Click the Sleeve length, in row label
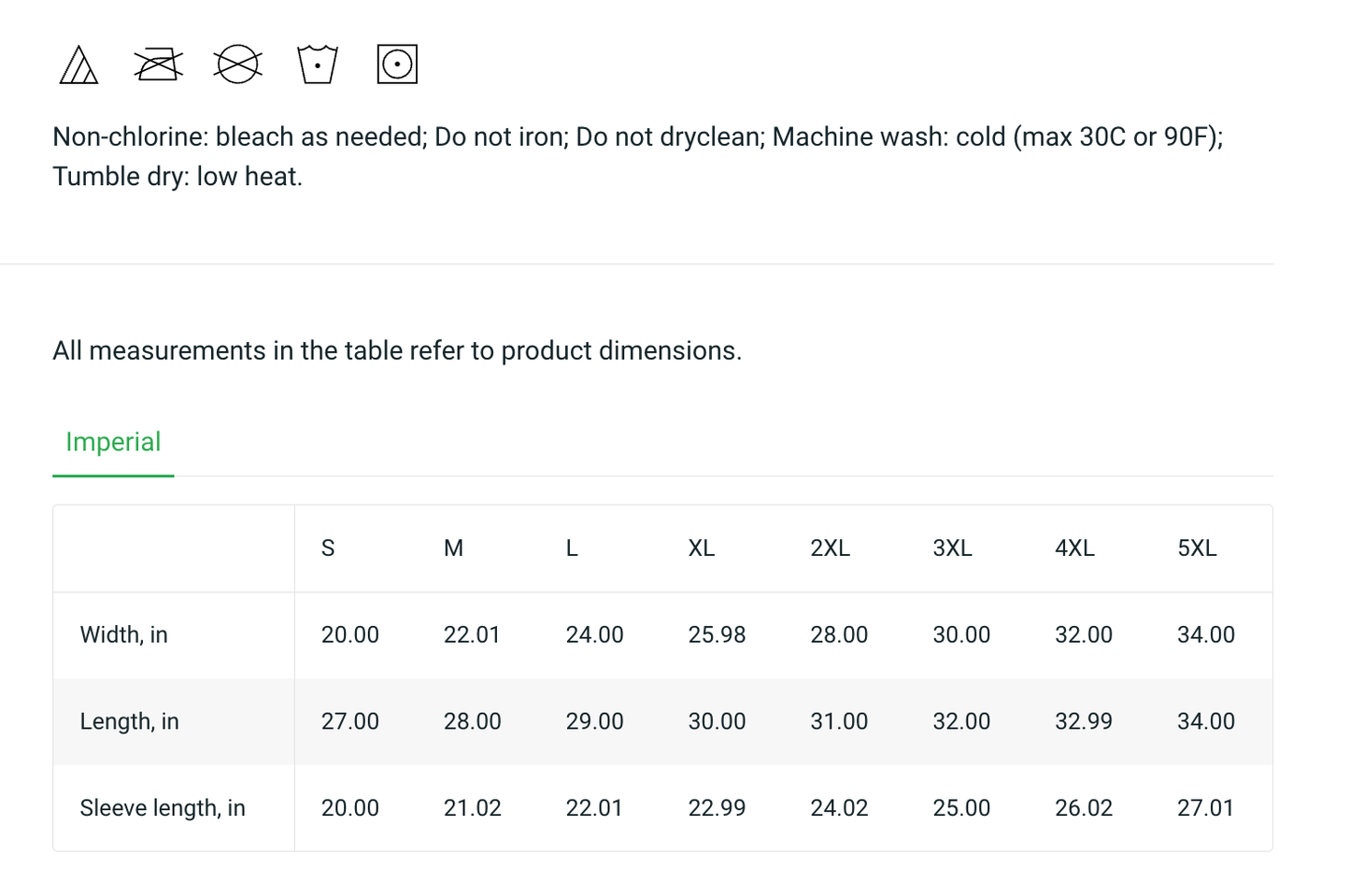This screenshot has height=896, width=1350. (163, 808)
